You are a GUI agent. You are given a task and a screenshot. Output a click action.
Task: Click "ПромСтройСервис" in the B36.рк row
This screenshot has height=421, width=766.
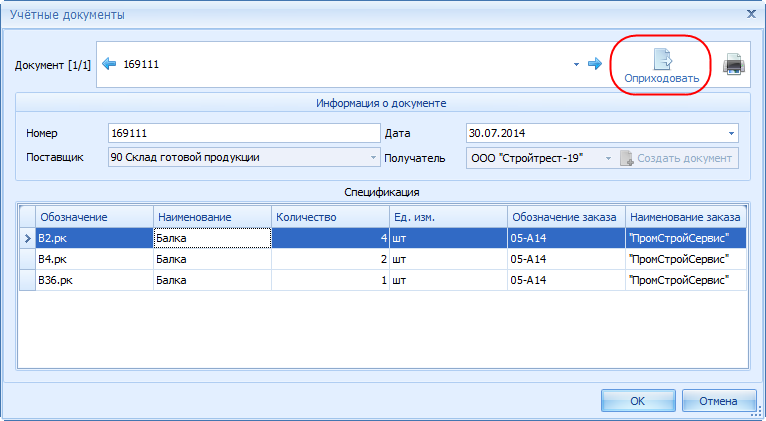686,280
